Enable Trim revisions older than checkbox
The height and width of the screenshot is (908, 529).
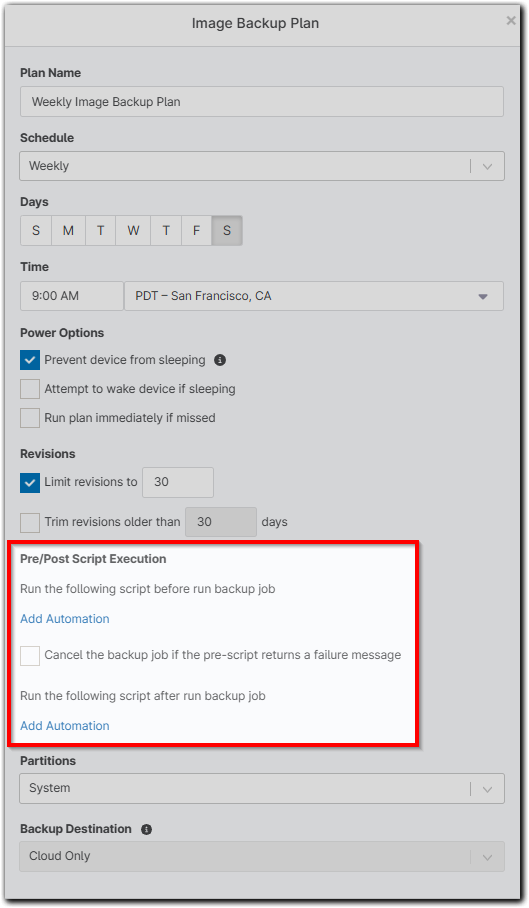30,522
